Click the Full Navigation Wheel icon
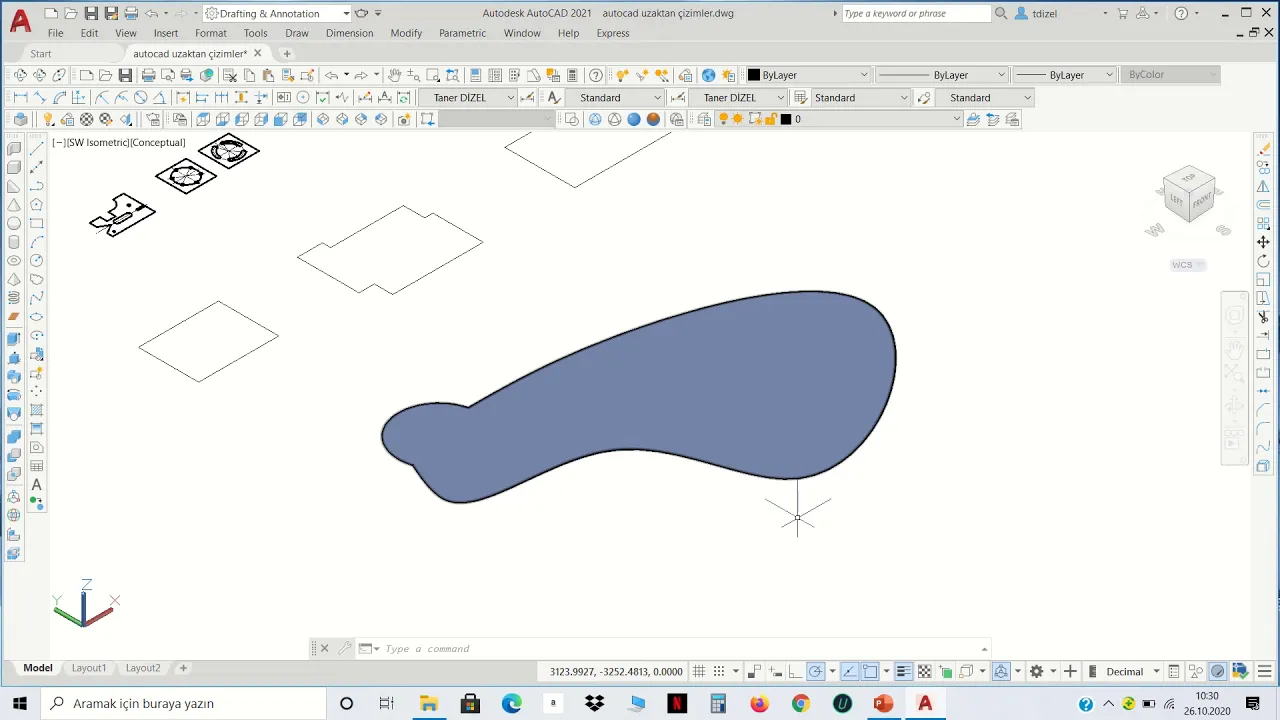 click(1235, 316)
